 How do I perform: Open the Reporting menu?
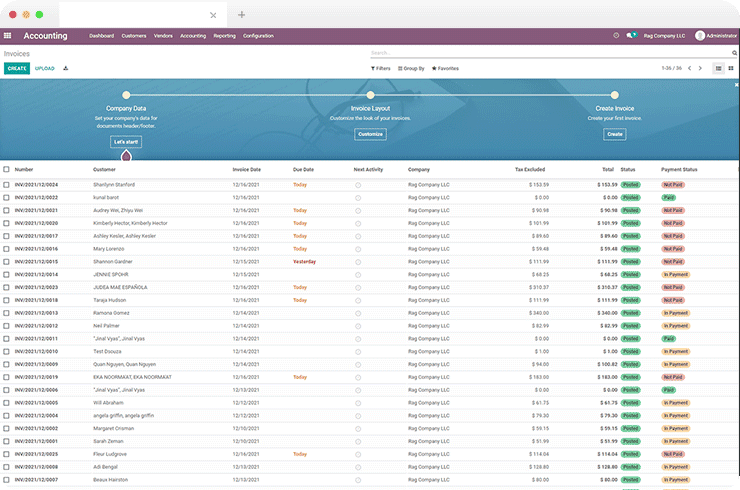click(x=224, y=36)
